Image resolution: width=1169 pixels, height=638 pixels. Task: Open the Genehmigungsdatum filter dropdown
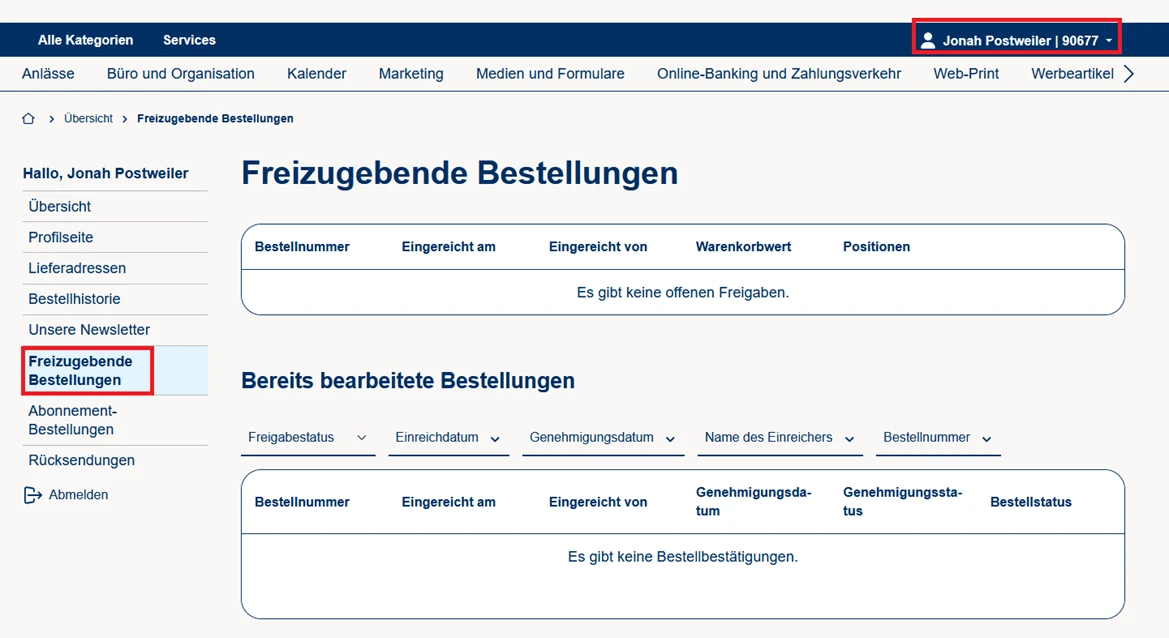[x=602, y=438]
